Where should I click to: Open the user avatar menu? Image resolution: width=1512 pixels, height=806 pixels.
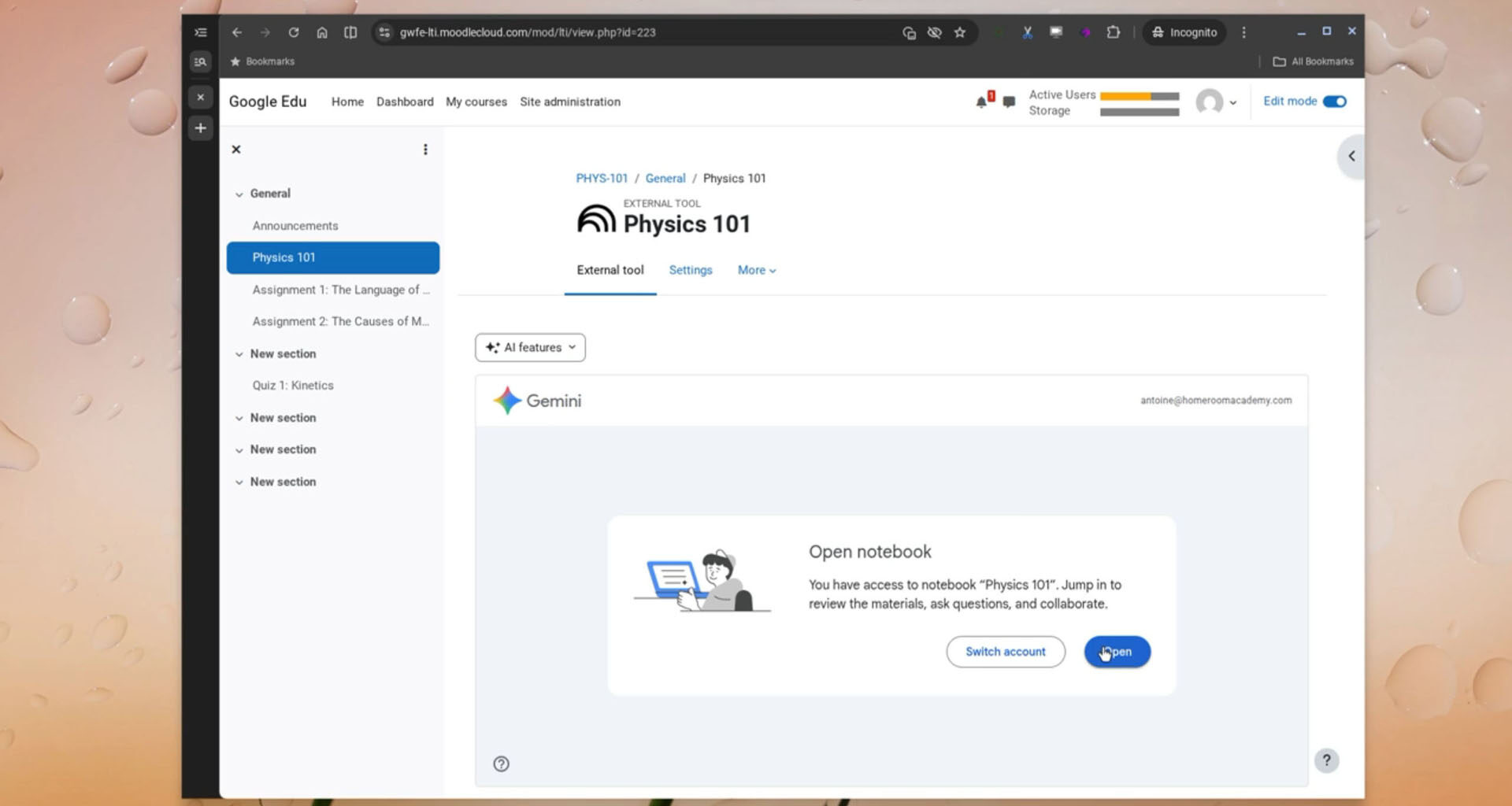point(1216,102)
